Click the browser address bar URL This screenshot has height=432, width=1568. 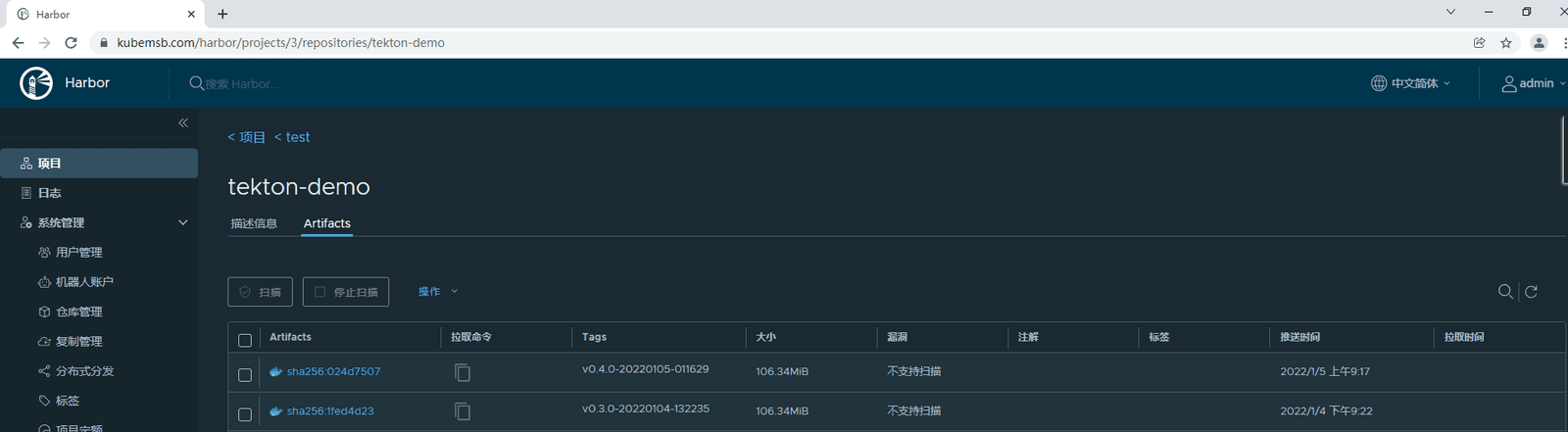[280, 43]
